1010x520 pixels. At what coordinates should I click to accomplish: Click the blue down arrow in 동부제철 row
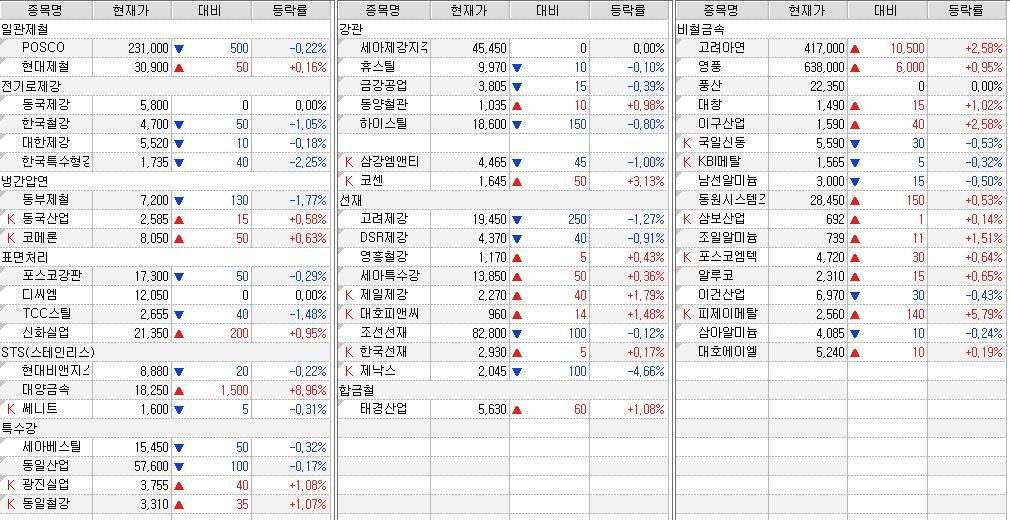click(179, 200)
